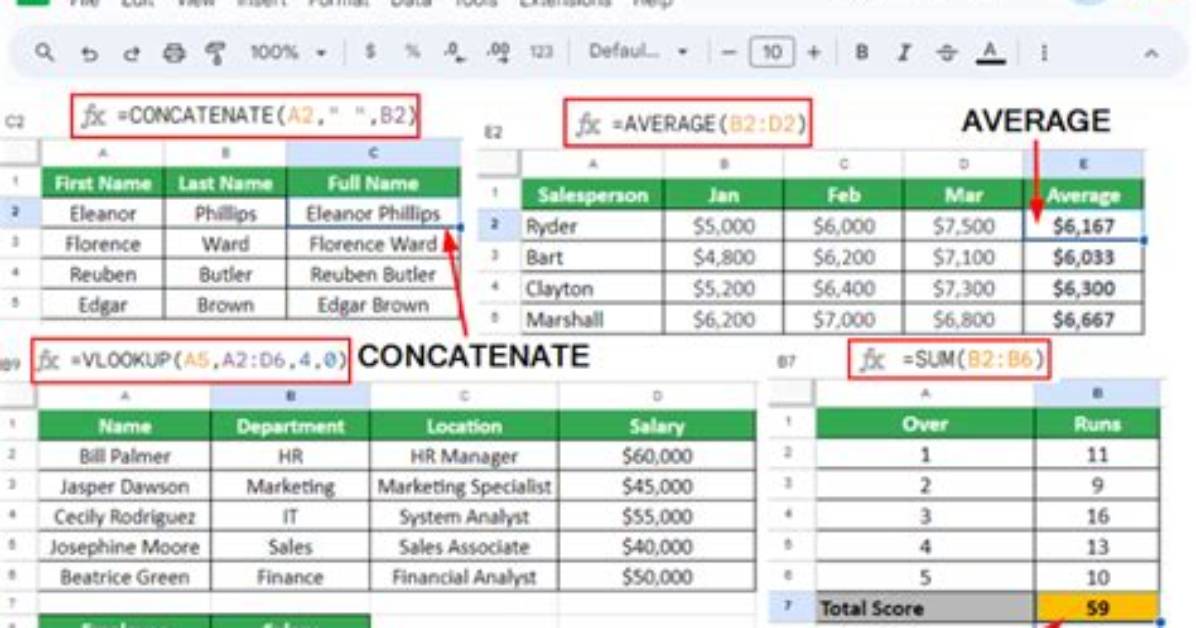This screenshot has width=1196, height=628.
Task: Click the font size field showing 10
Action: tap(771, 53)
